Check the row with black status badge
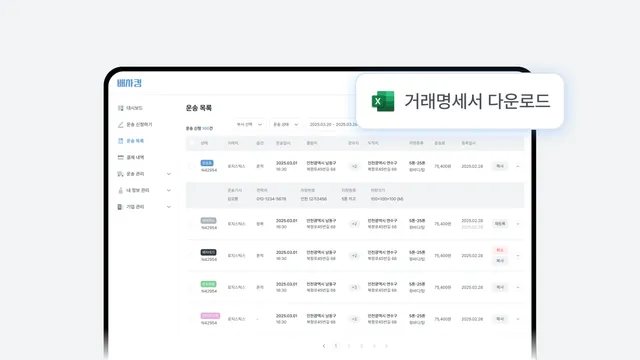 point(191,256)
